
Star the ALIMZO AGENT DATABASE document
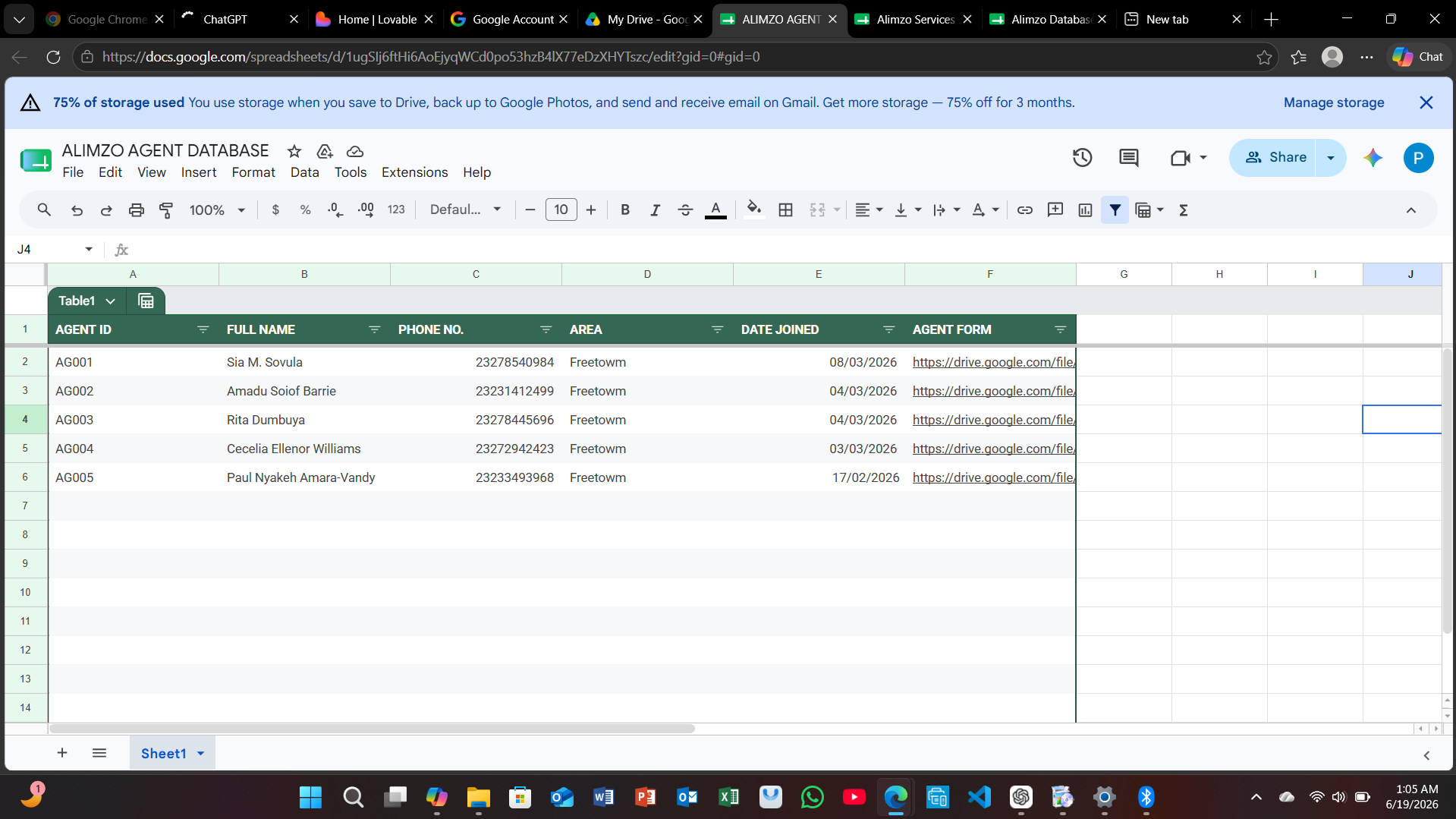click(x=294, y=151)
